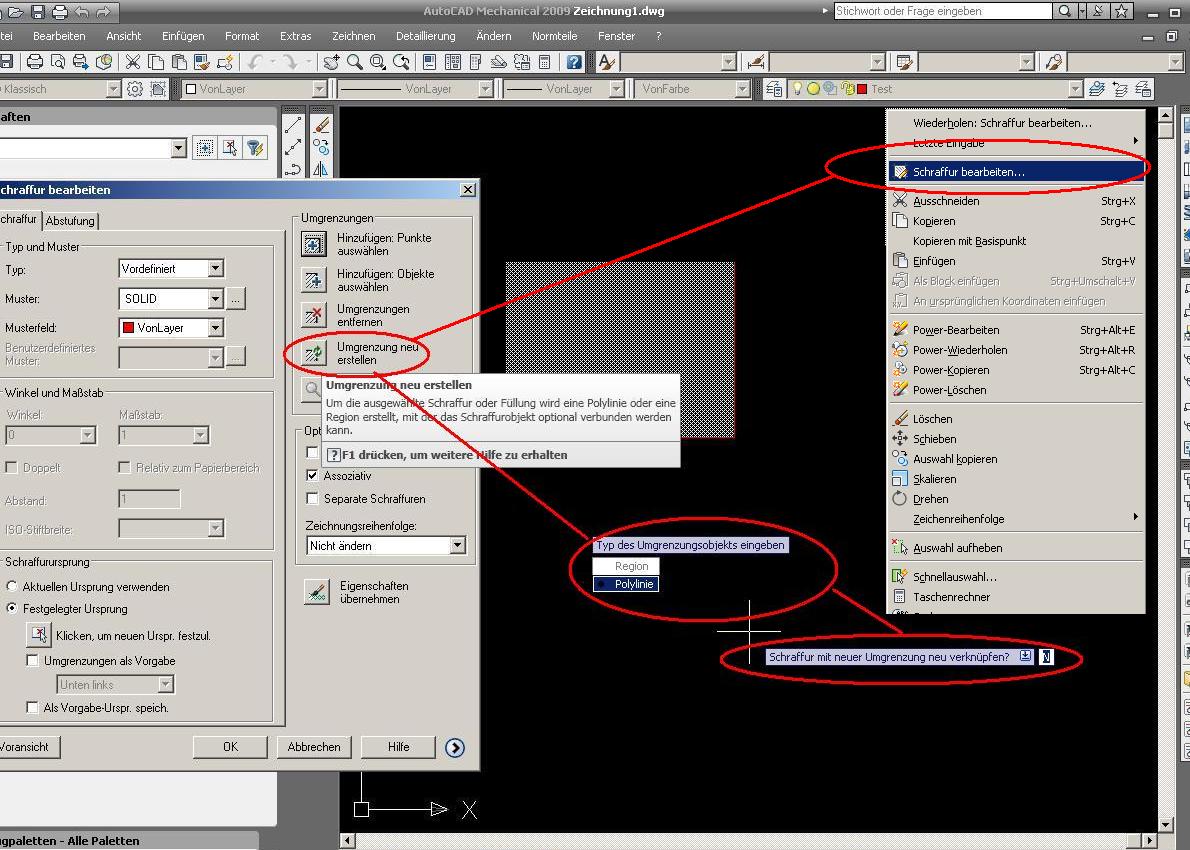The width and height of the screenshot is (1190, 850).
Task: Click the Cut scissors icon in the toolbar
Action: pos(133,62)
